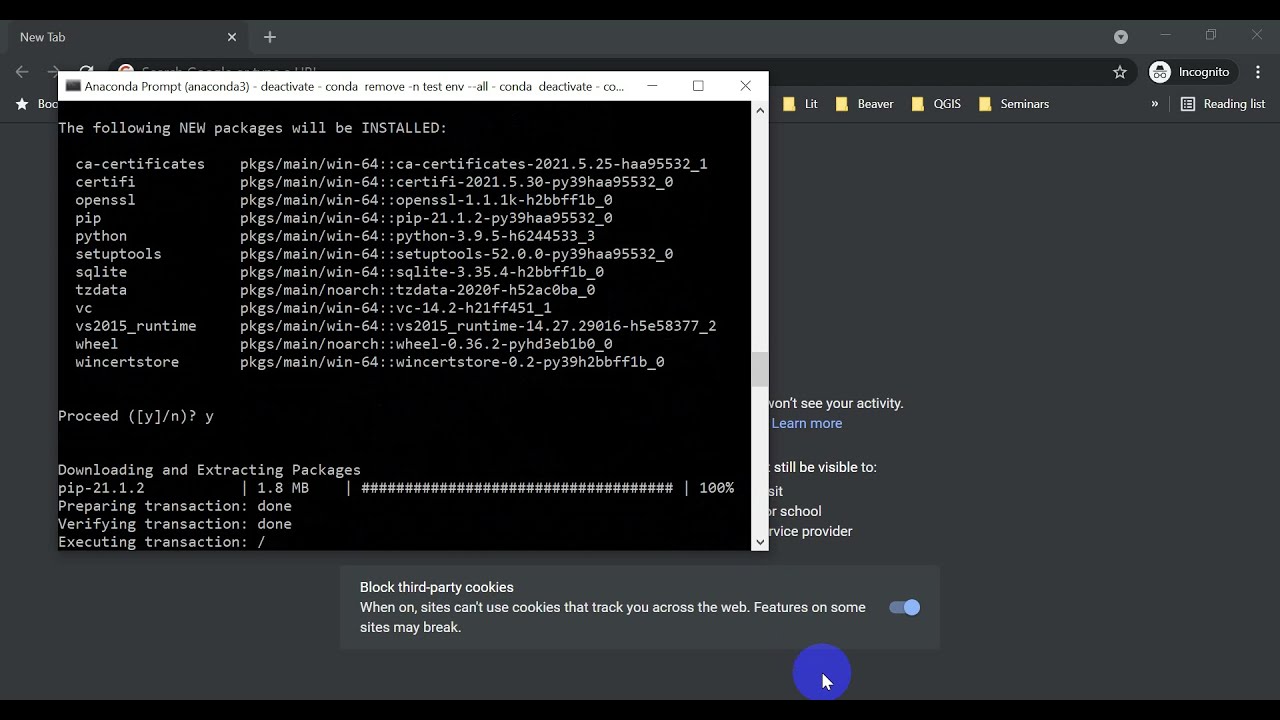Maximize the Anaconda Prompt window

click(x=698, y=86)
